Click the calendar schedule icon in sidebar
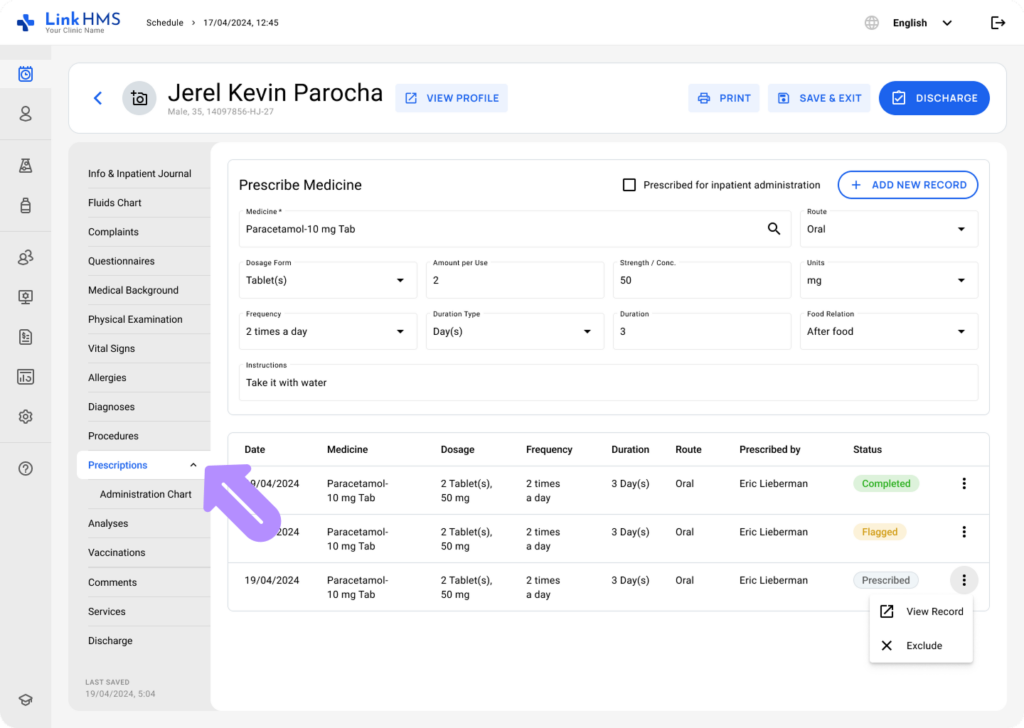Screen dimensions: 1024x728 point(25,74)
